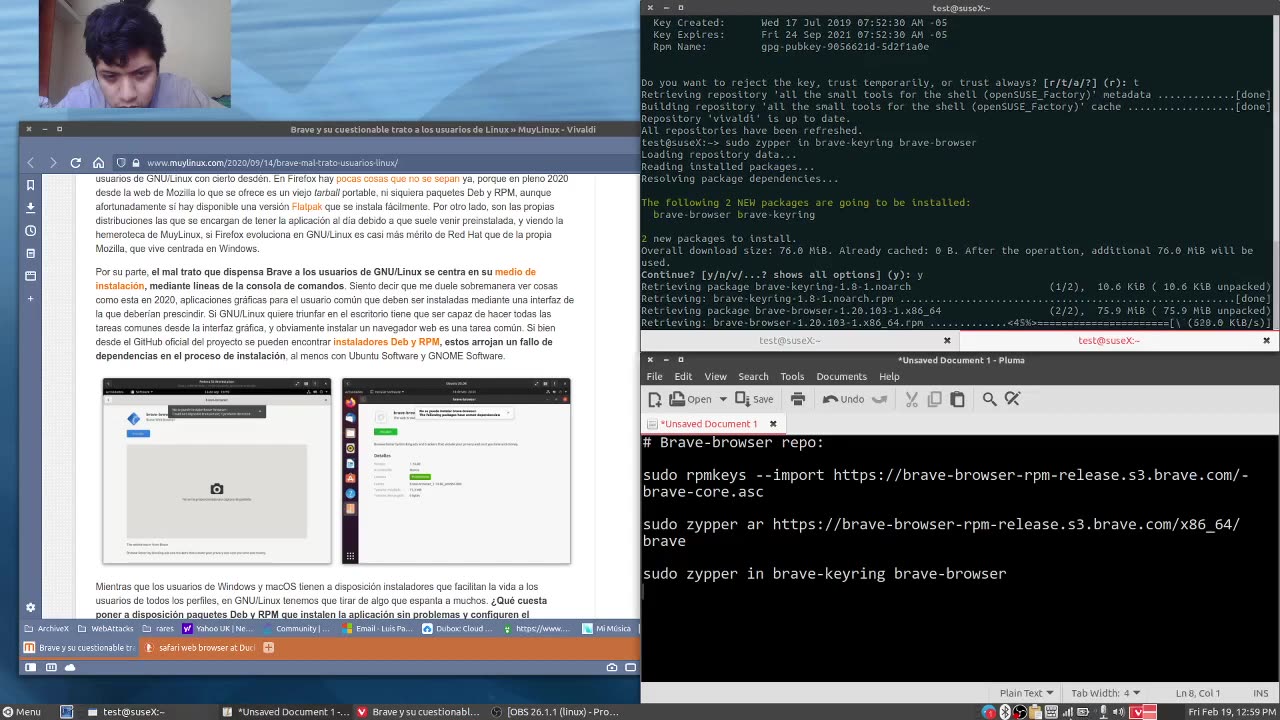
Task: Open Pluma Edit menu
Action: [683, 376]
